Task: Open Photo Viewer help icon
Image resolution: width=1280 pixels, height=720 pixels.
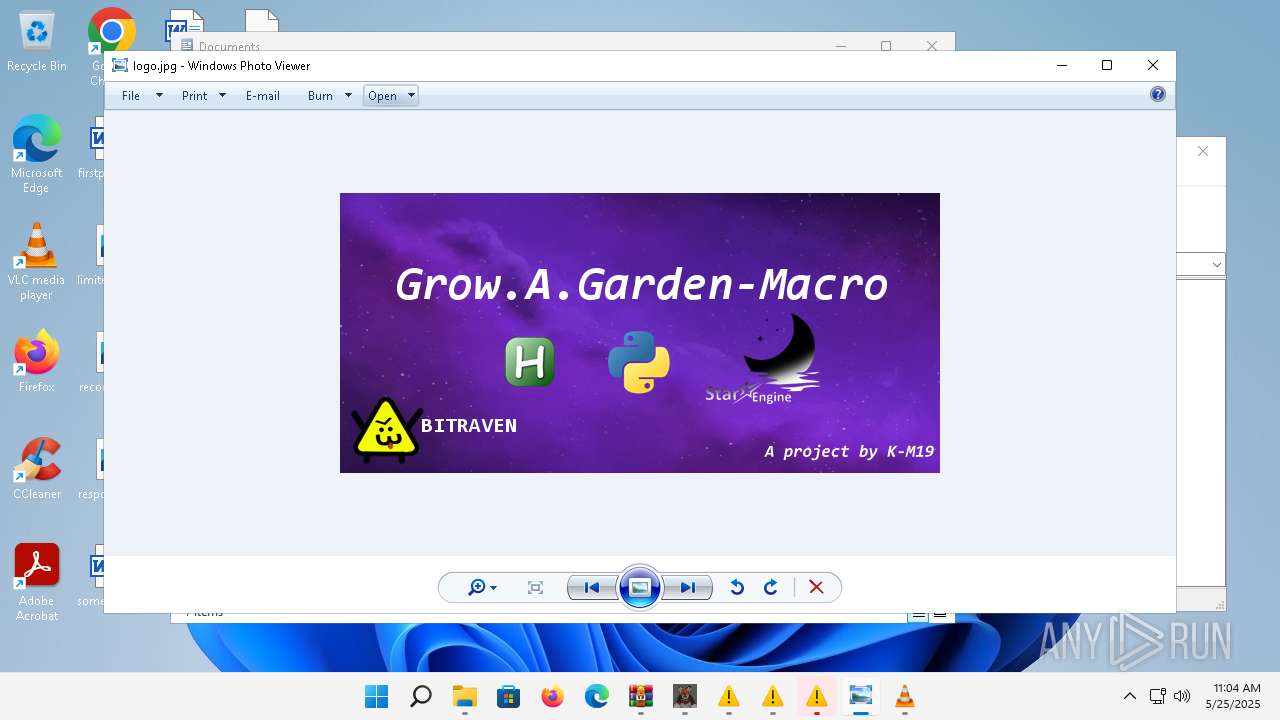Action: pyautogui.click(x=1158, y=94)
